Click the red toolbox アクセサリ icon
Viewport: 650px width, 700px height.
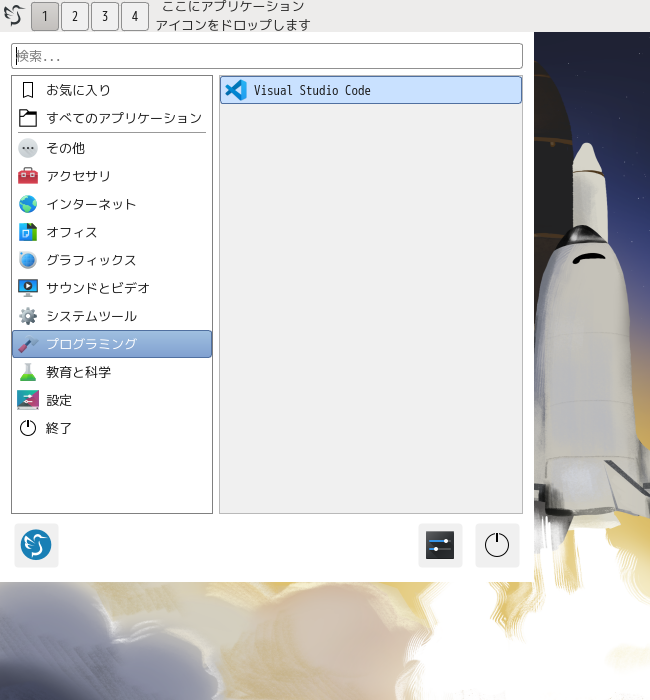click(28, 176)
